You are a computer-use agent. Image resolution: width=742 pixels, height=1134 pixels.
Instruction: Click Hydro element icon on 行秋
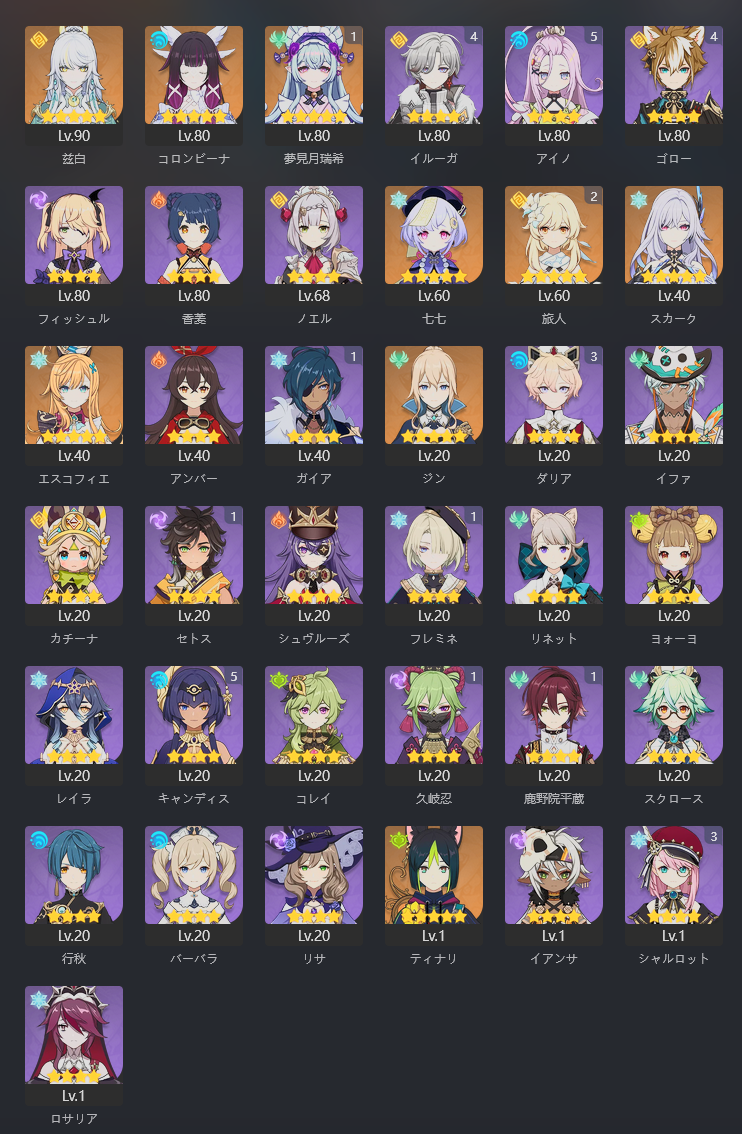click(x=38, y=838)
